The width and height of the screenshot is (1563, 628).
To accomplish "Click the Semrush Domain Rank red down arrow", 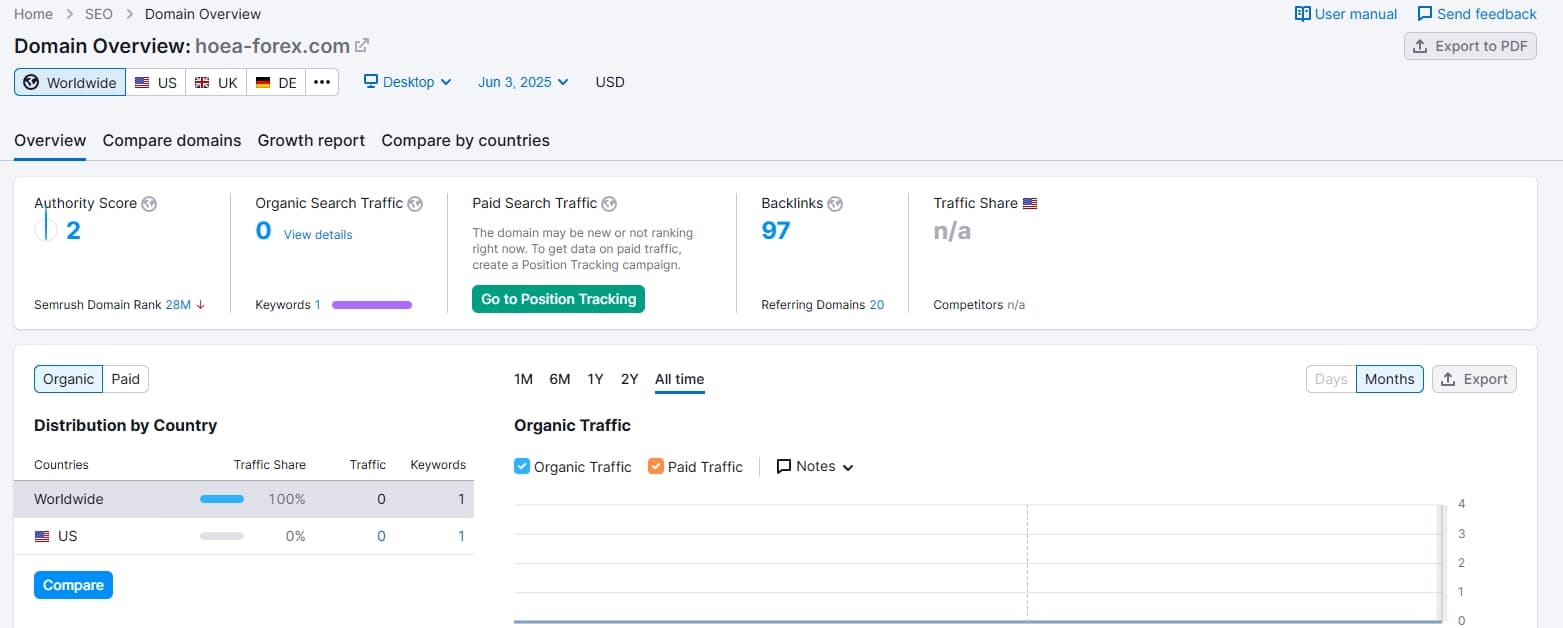I will point(201,305).
